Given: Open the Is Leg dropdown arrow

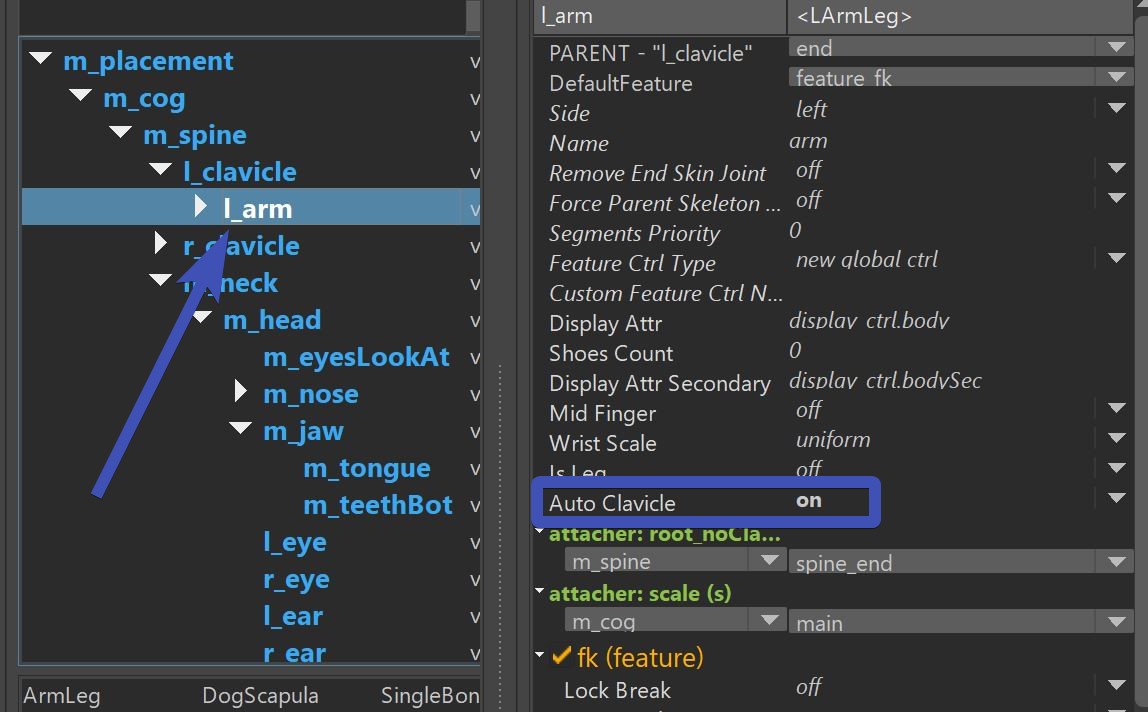Looking at the screenshot, I should click(x=1117, y=467).
